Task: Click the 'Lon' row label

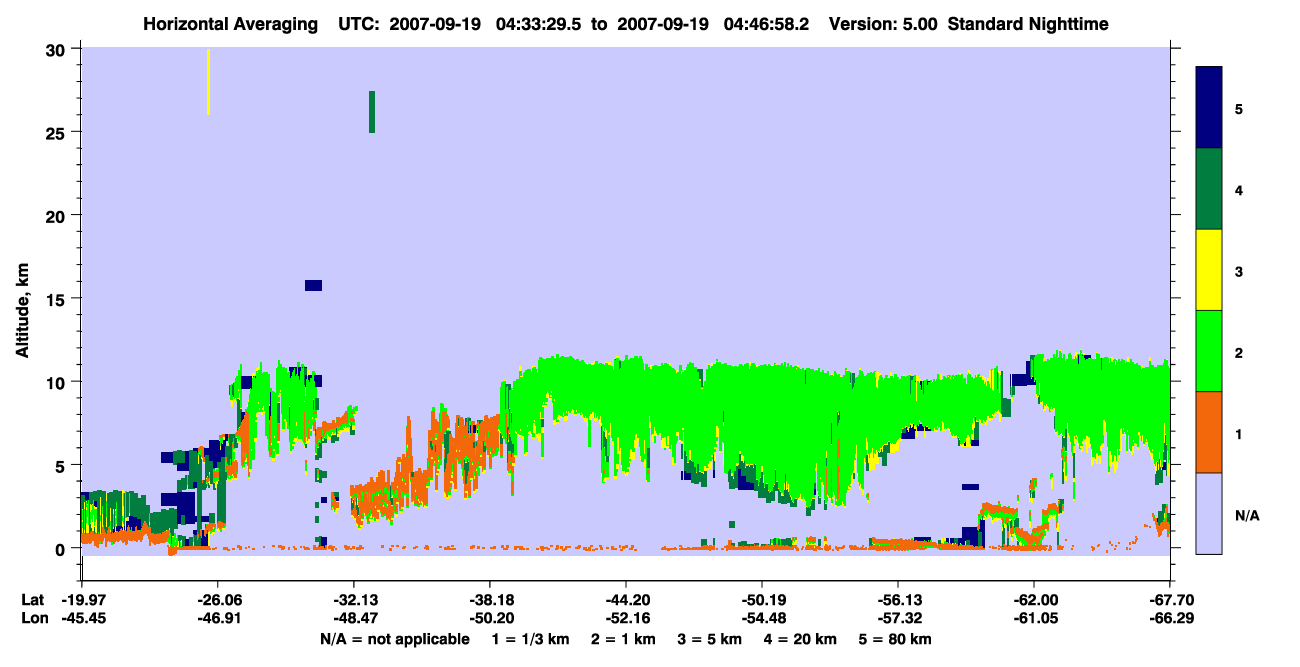Action: coord(34,619)
